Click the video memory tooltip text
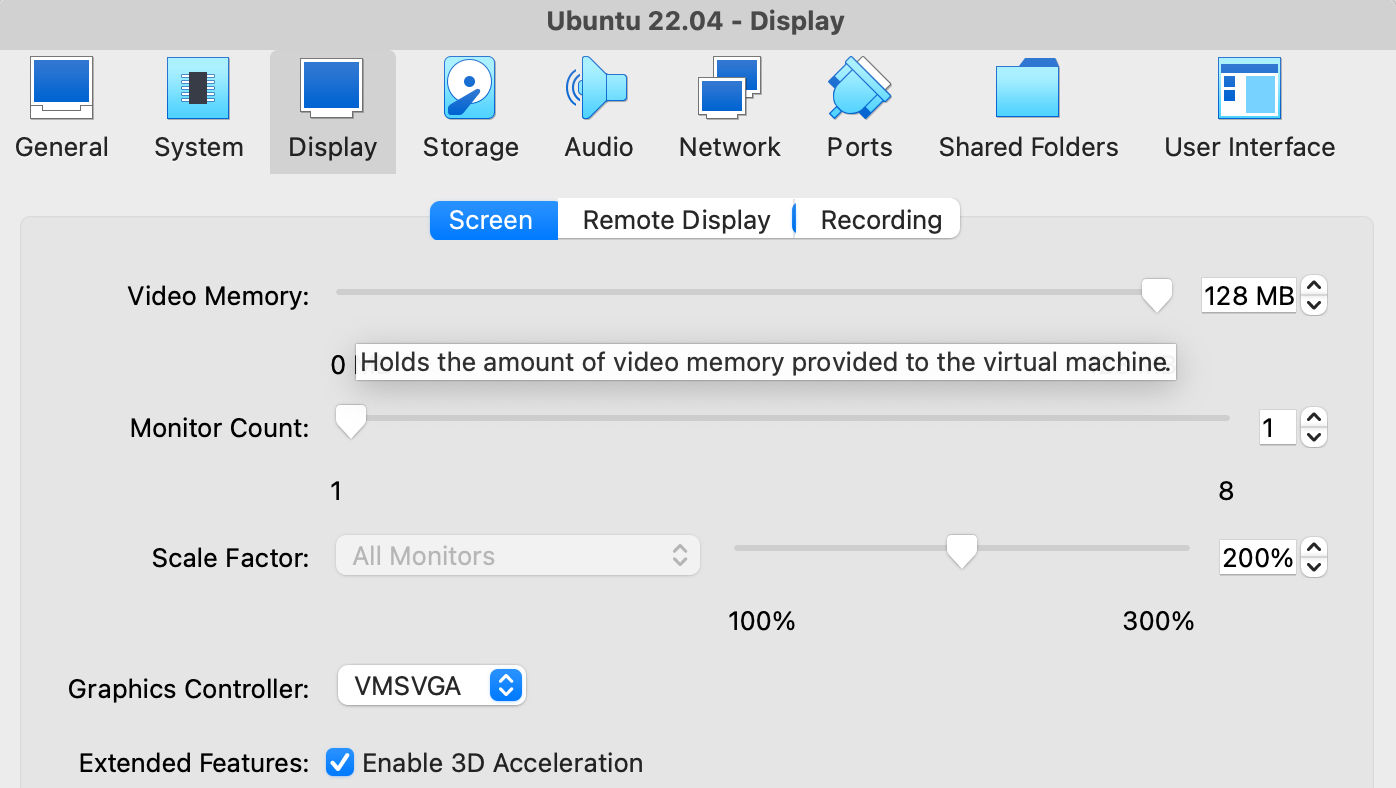 [x=765, y=362]
